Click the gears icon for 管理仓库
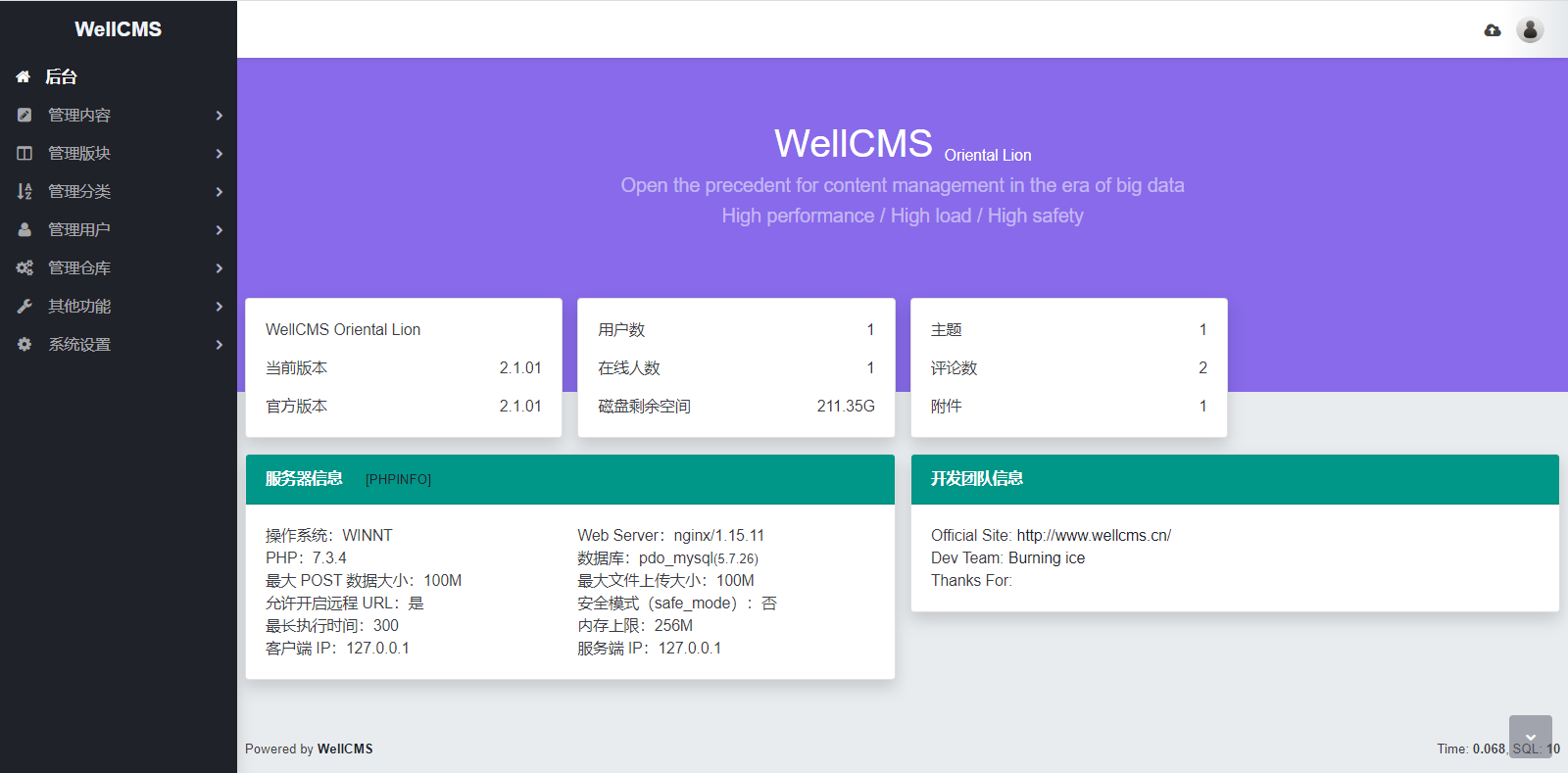This screenshot has width=1568, height=773. pyautogui.click(x=24, y=267)
